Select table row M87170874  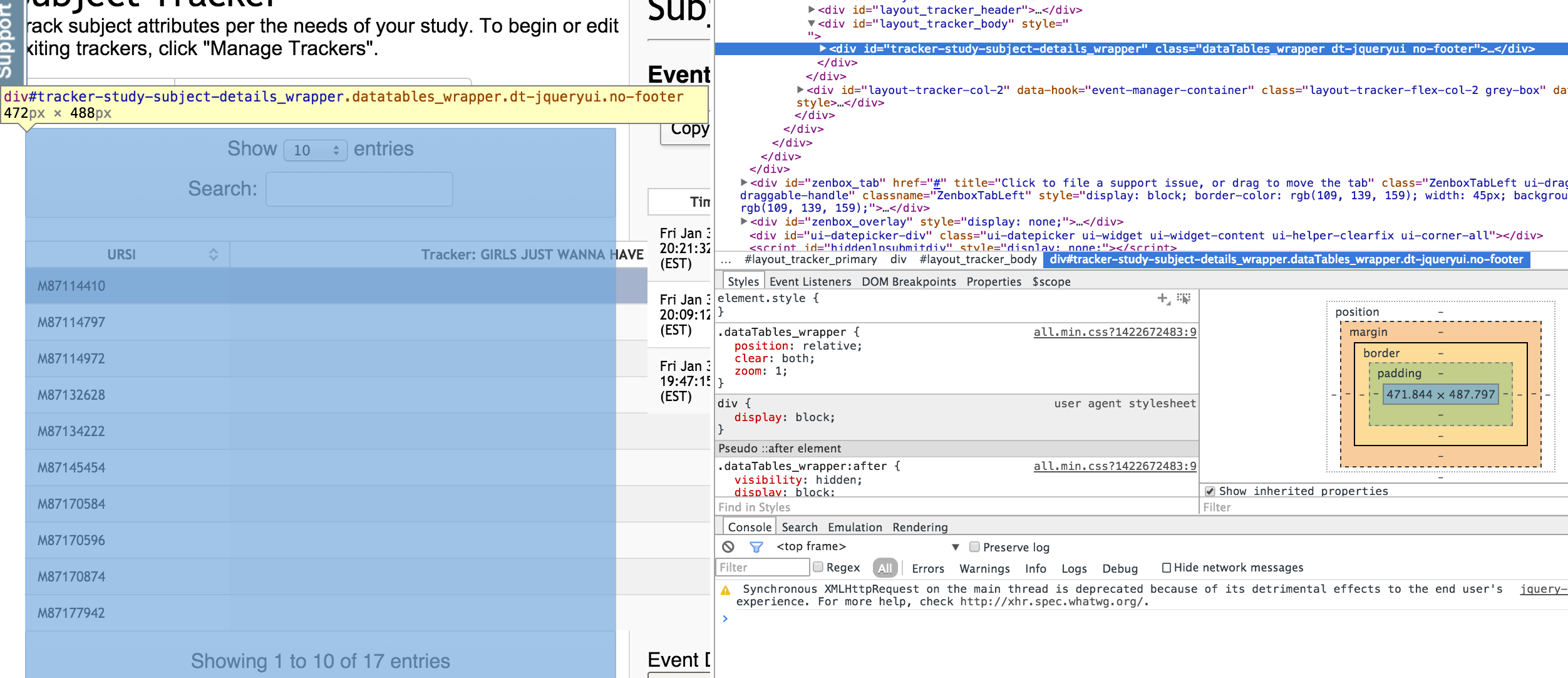[x=336, y=577]
